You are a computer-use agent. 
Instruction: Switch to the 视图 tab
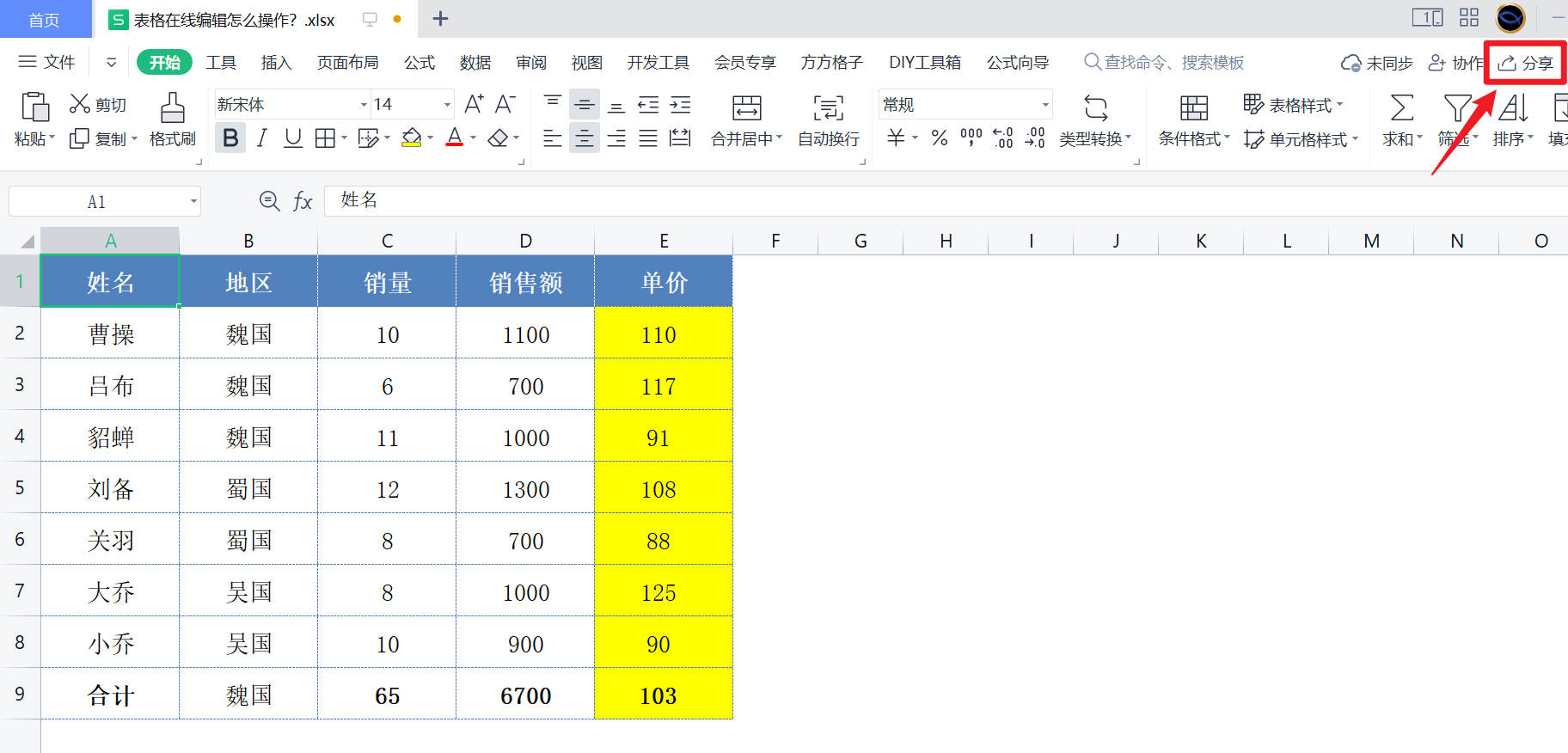[x=587, y=63]
